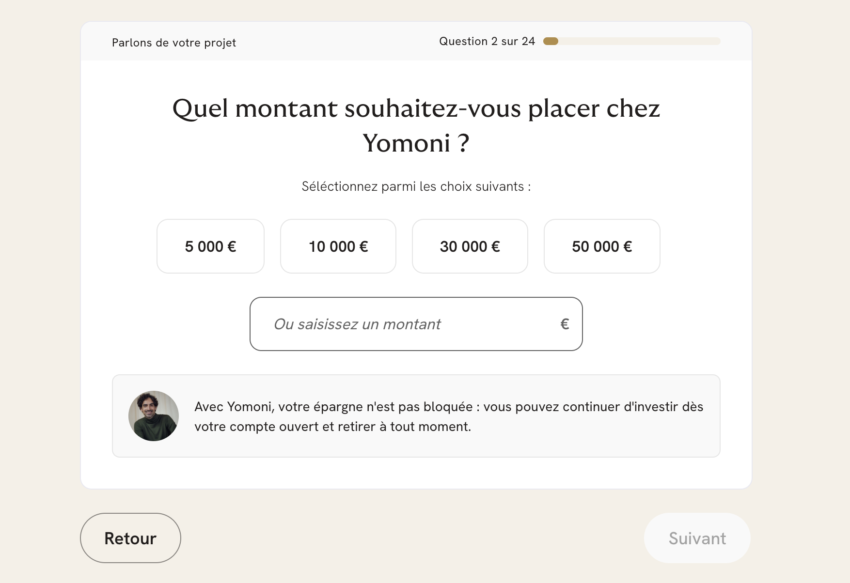Click the € currency symbol in the input
This screenshot has height=583, width=850.
[x=562, y=324]
